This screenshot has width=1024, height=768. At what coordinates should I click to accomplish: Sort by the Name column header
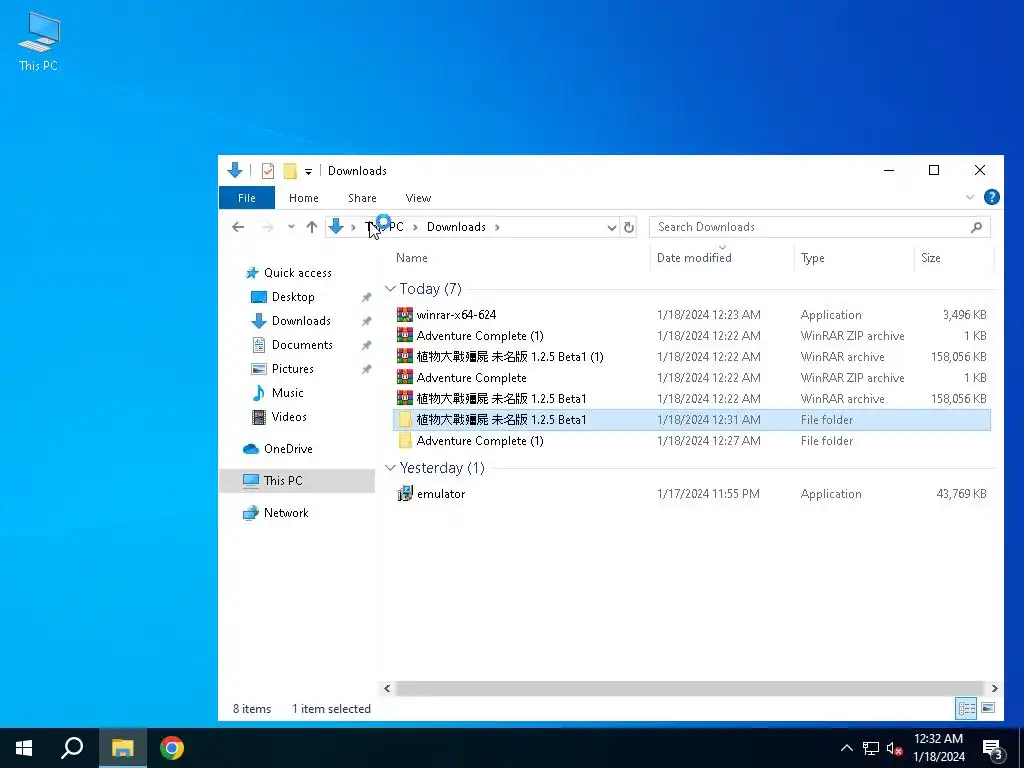point(411,258)
